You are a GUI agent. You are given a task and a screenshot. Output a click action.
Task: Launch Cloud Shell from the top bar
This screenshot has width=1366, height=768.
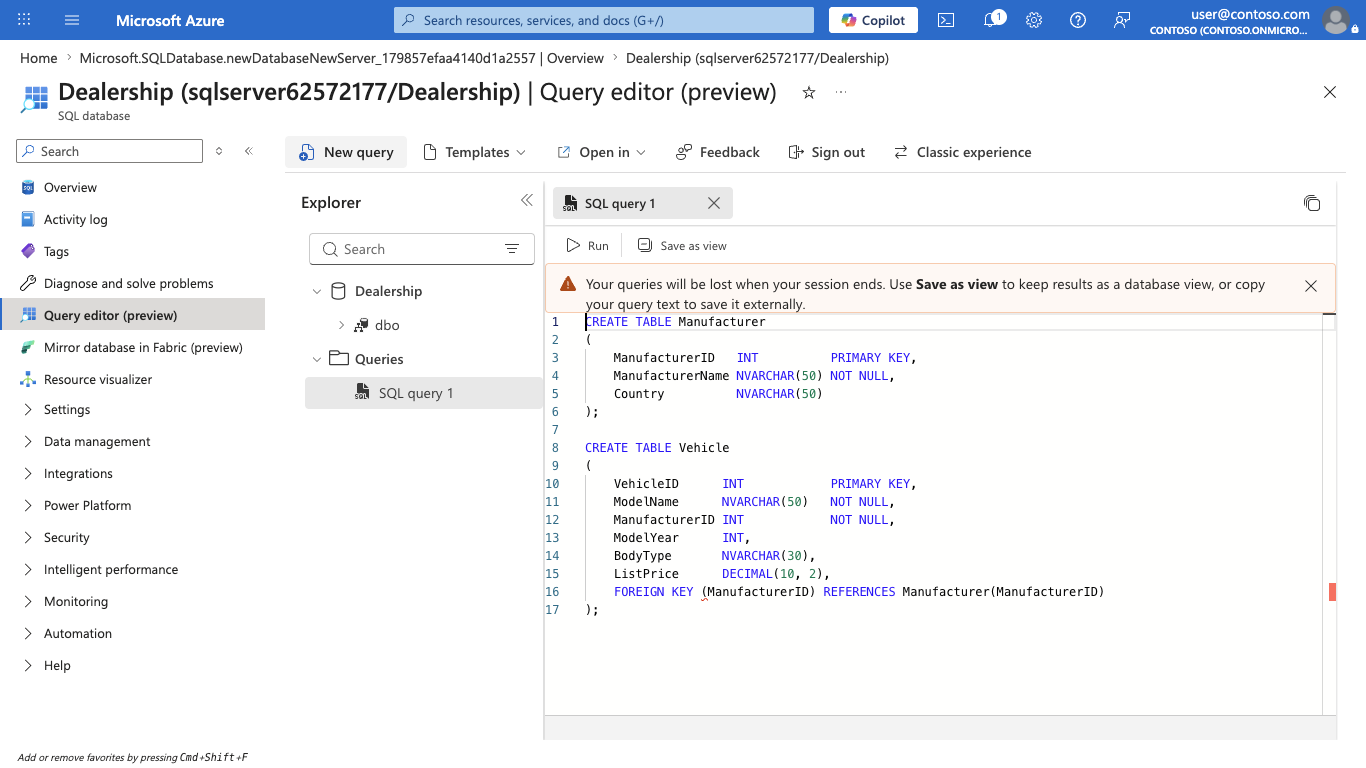tap(945, 20)
